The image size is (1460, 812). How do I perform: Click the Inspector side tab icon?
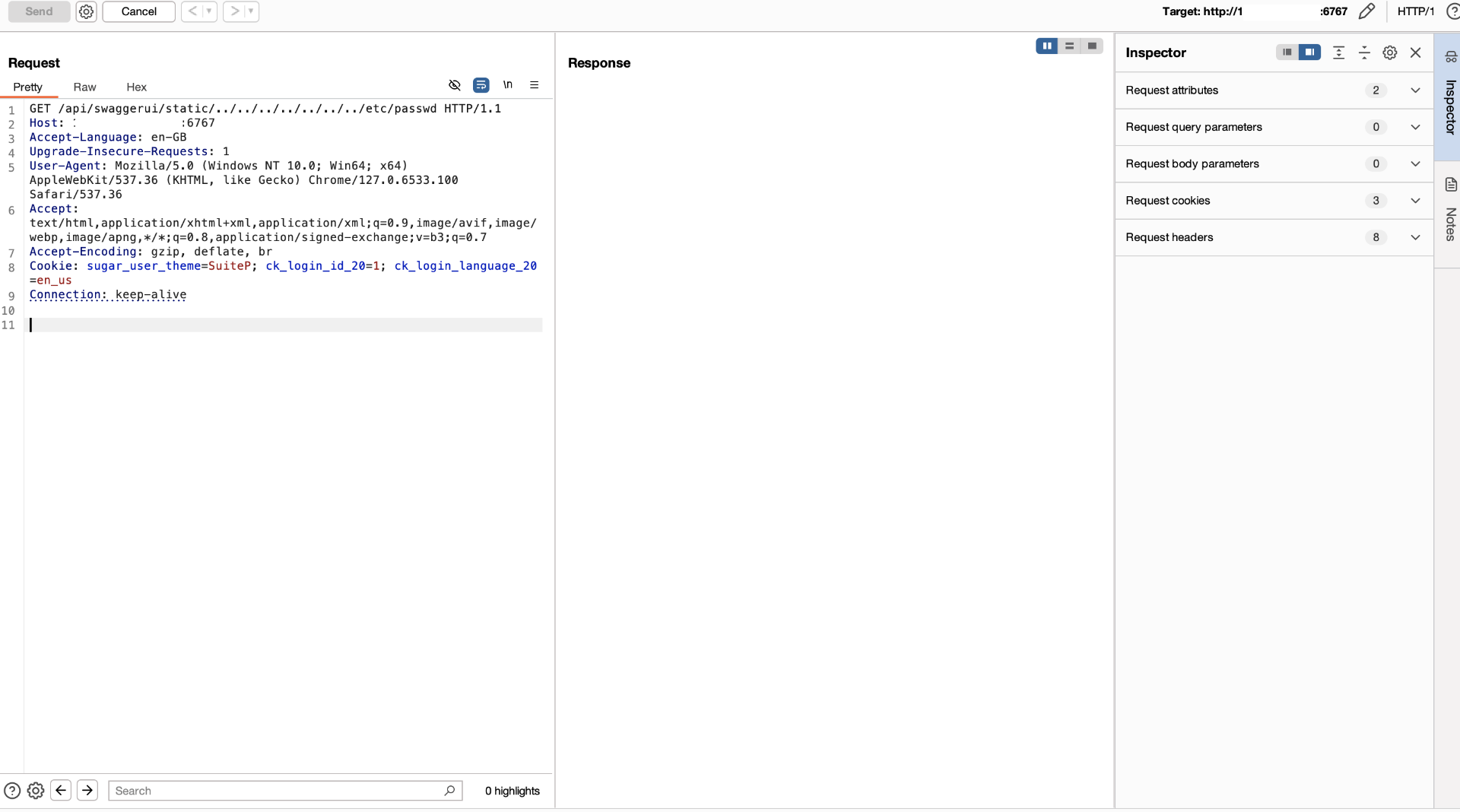1451,56
